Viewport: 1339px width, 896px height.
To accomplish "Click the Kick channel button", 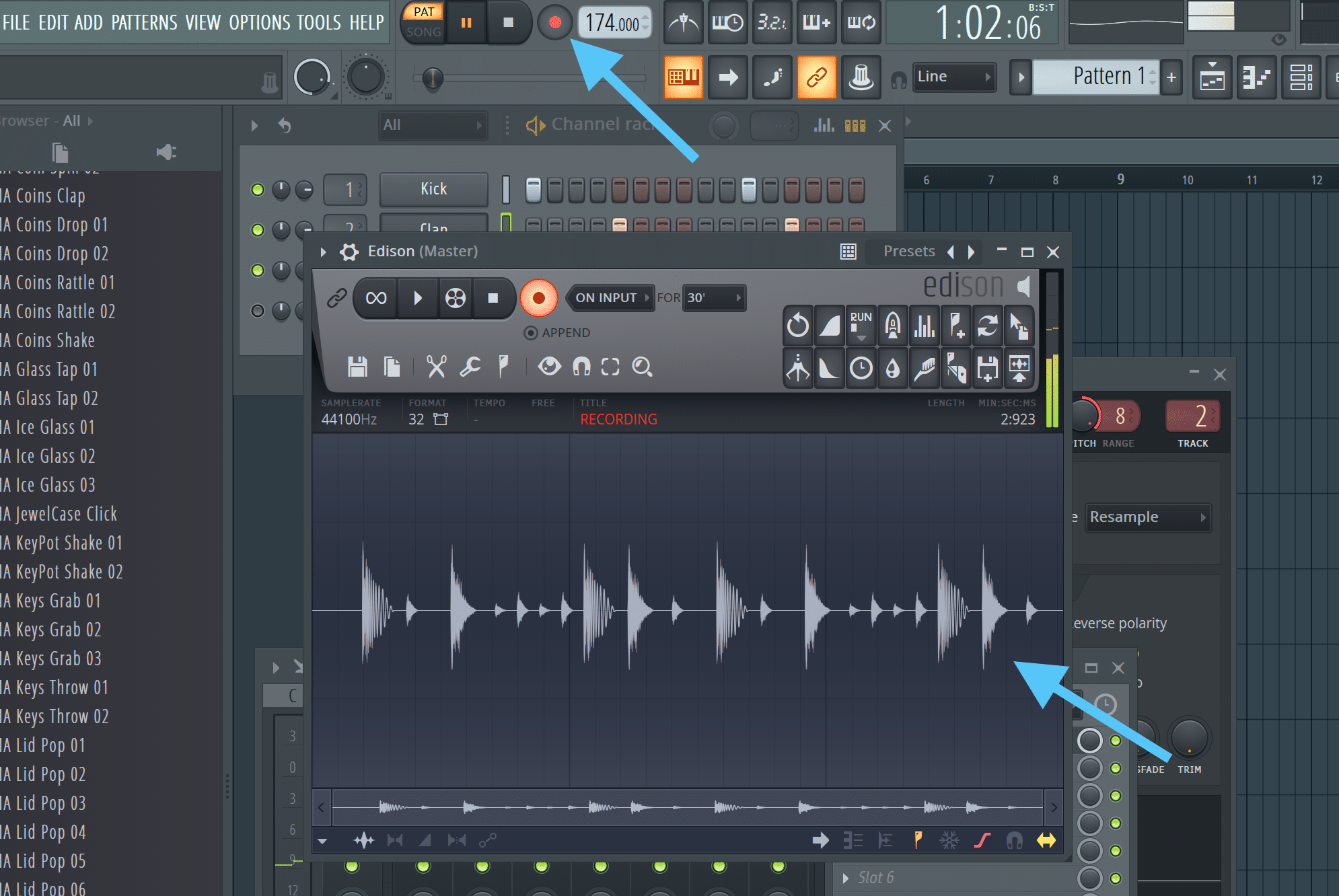I will [x=433, y=189].
